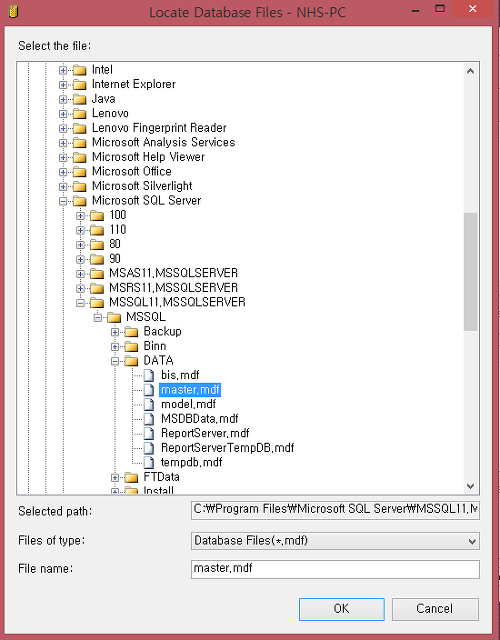Click in the File name field

[335, 569]
